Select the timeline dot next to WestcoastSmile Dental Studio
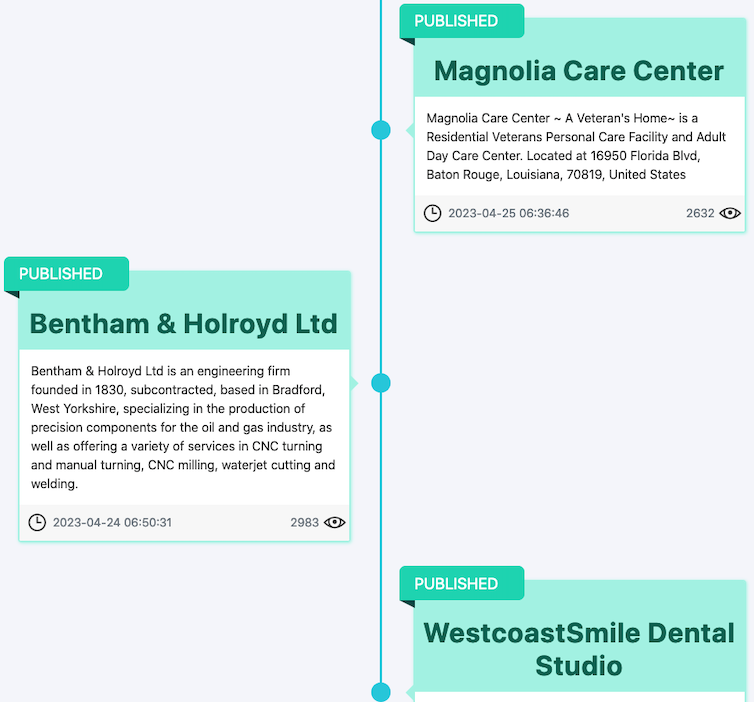 click(381, 692)
